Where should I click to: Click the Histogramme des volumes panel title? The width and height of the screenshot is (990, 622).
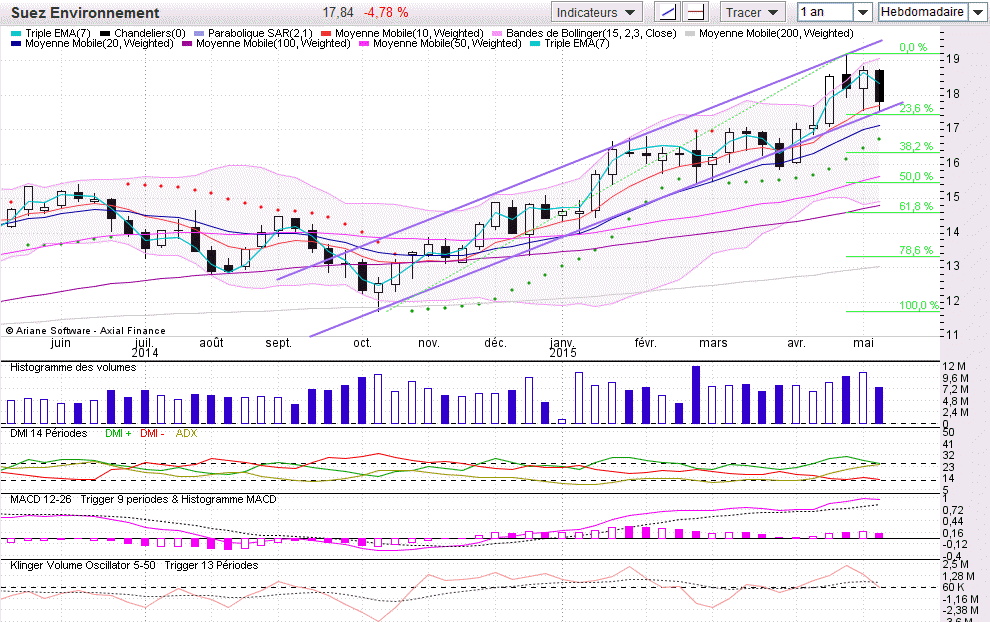(73, 368)
